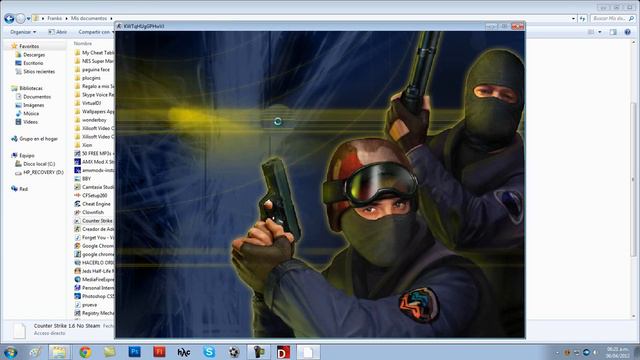
Task: Select Grupo en el hogar
Action: pyautogui.click(x=38, y=139)
